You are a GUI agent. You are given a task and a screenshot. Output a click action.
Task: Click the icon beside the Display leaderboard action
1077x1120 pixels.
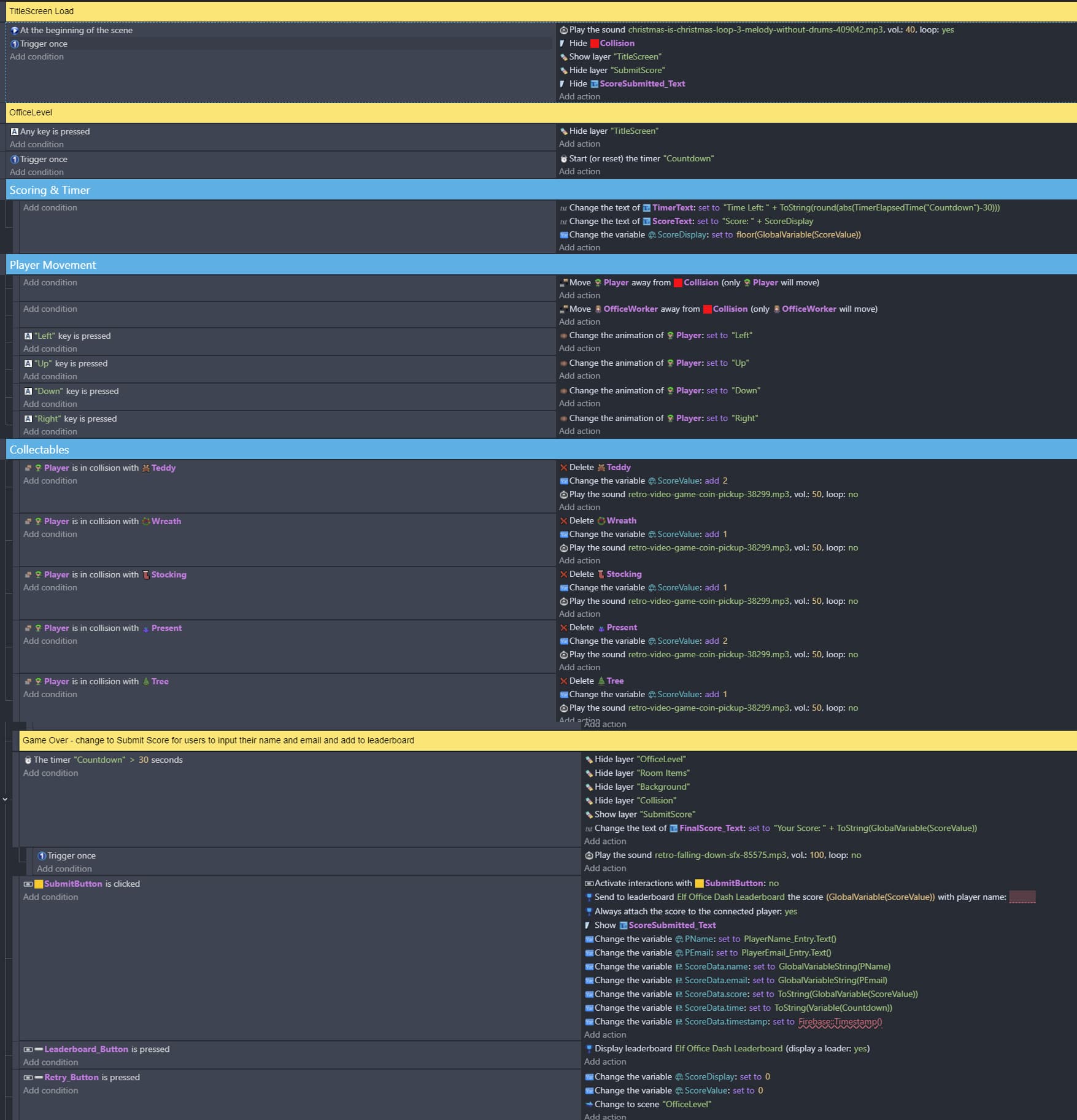click(x=589, y=1049)
